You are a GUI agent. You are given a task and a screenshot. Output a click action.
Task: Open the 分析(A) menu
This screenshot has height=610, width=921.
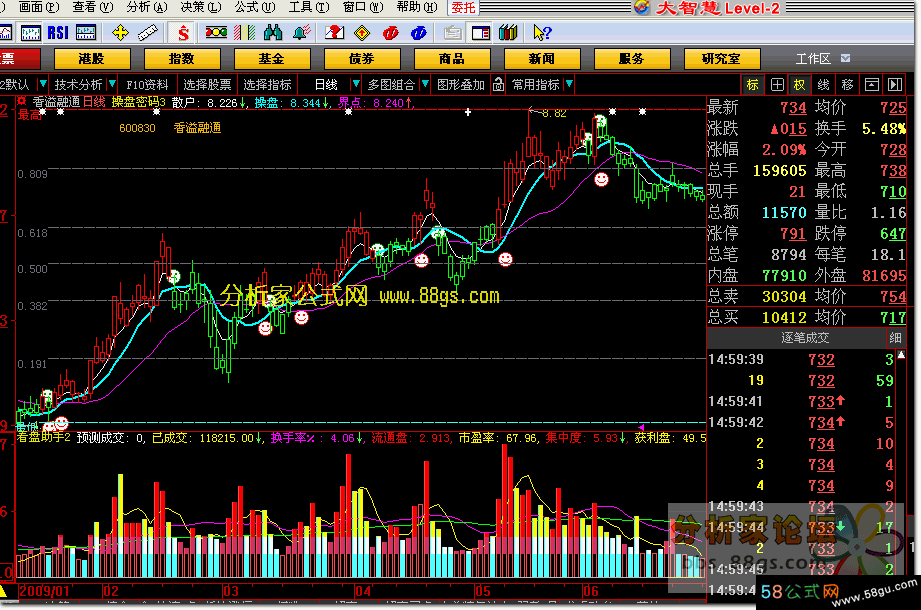(x=147, y=7)
